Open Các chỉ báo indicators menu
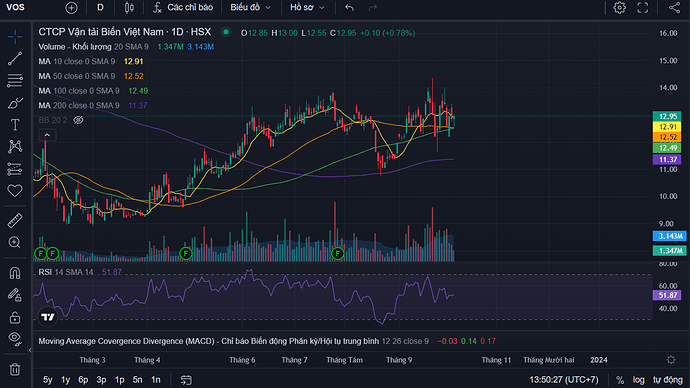Screen dimensions: 690x388 (x=183, y=7)
